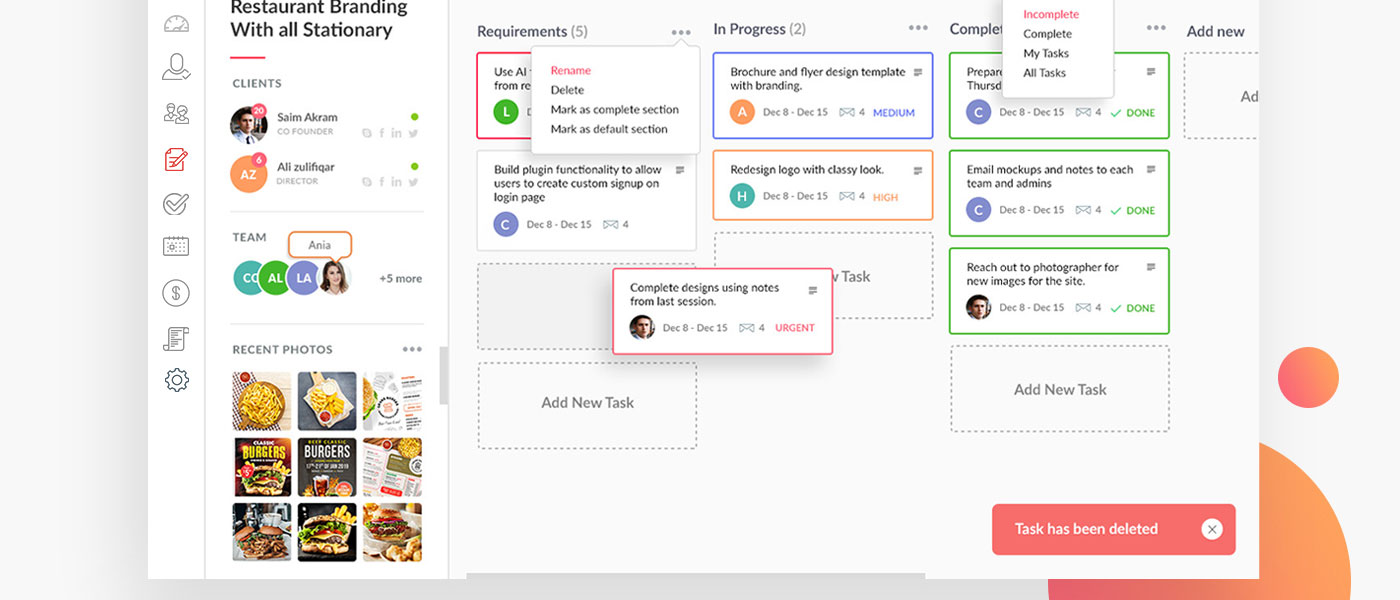Viewport: 1400px width, 600px height.
Task: Open the Recent Photos three-dot menu
Action: pos(412,350)
